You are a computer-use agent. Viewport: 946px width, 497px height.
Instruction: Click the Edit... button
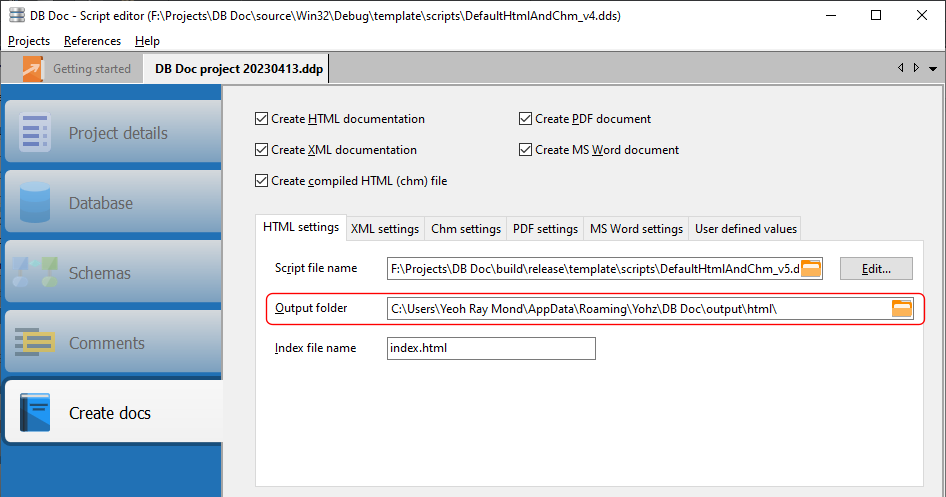coord(877,268)
